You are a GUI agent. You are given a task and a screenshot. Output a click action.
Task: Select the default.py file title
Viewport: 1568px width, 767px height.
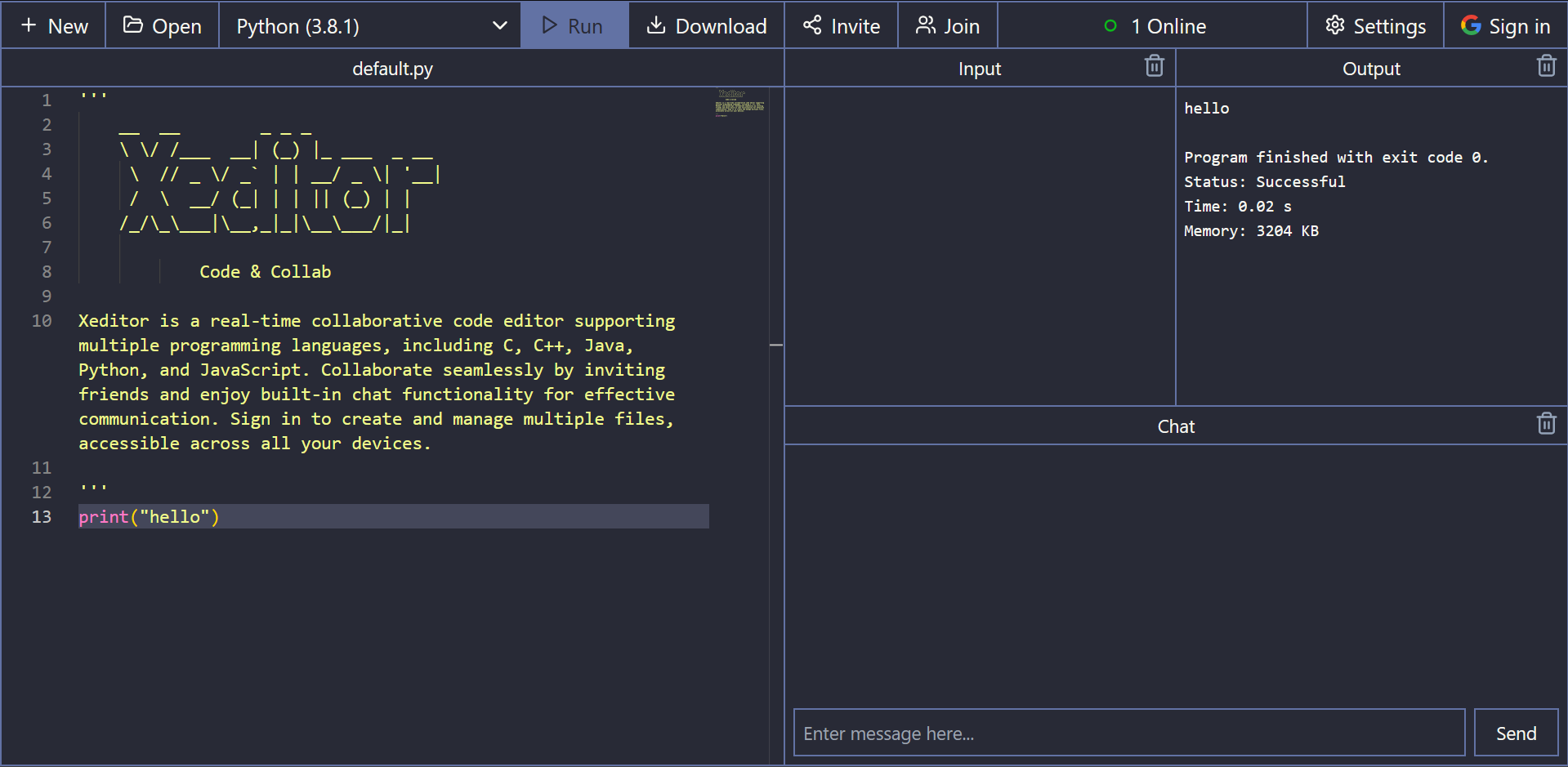point(392,69)
